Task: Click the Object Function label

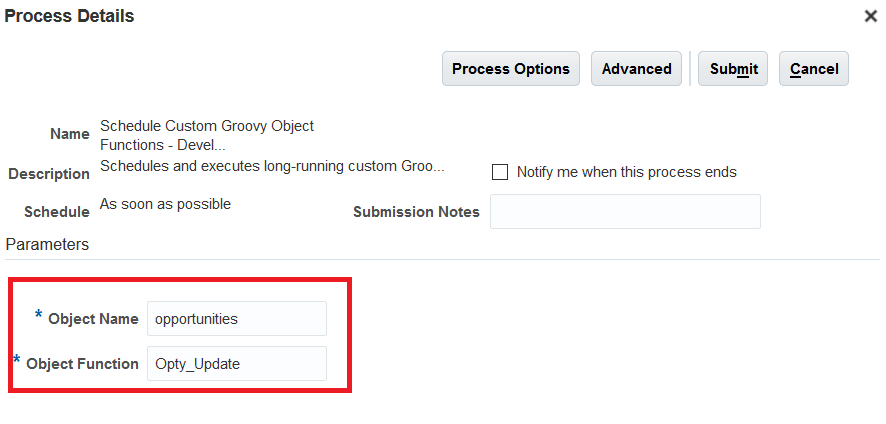Action: click(x=82, y=364)
